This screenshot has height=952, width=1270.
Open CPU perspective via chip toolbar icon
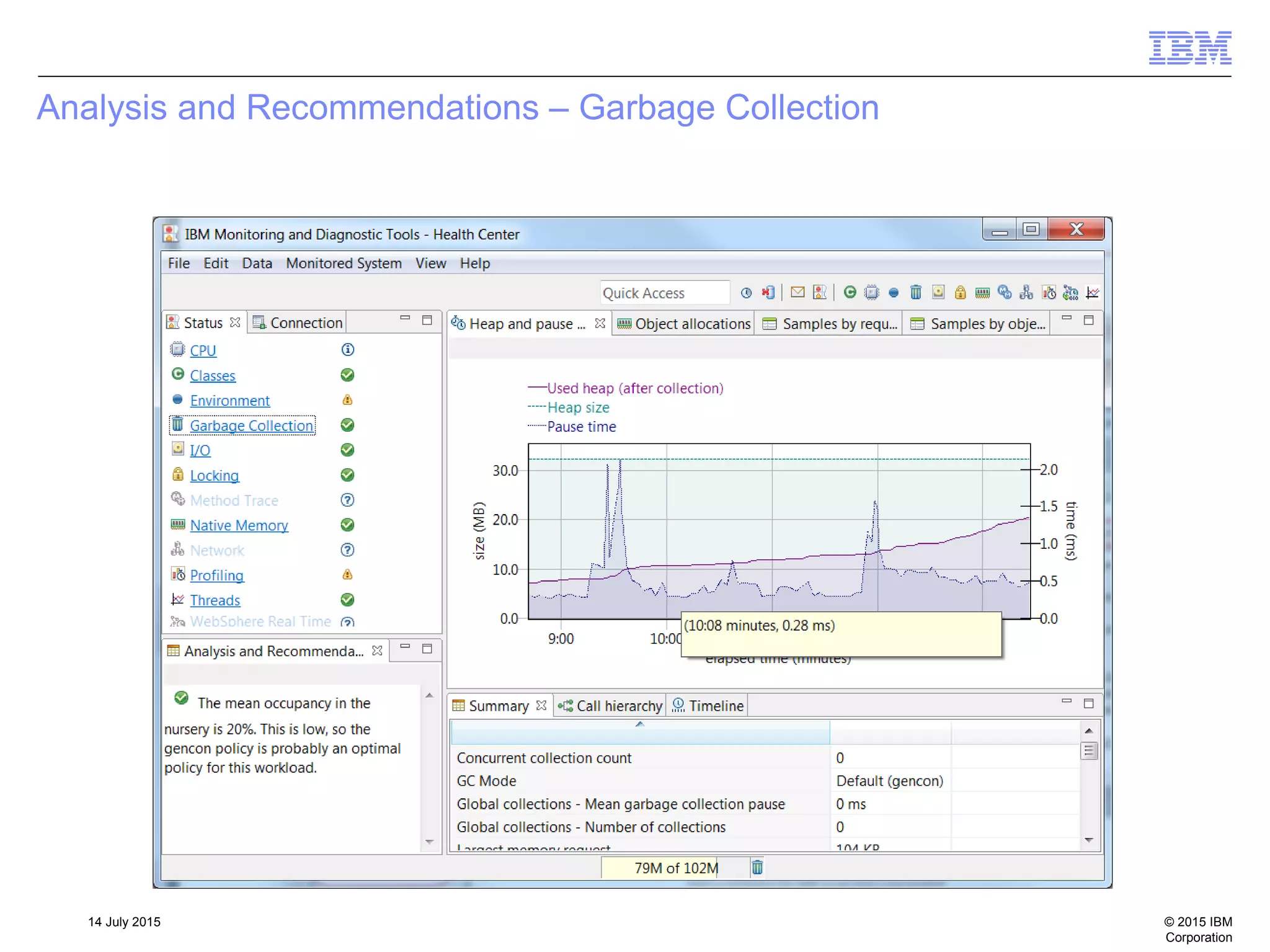pos(872,292)
